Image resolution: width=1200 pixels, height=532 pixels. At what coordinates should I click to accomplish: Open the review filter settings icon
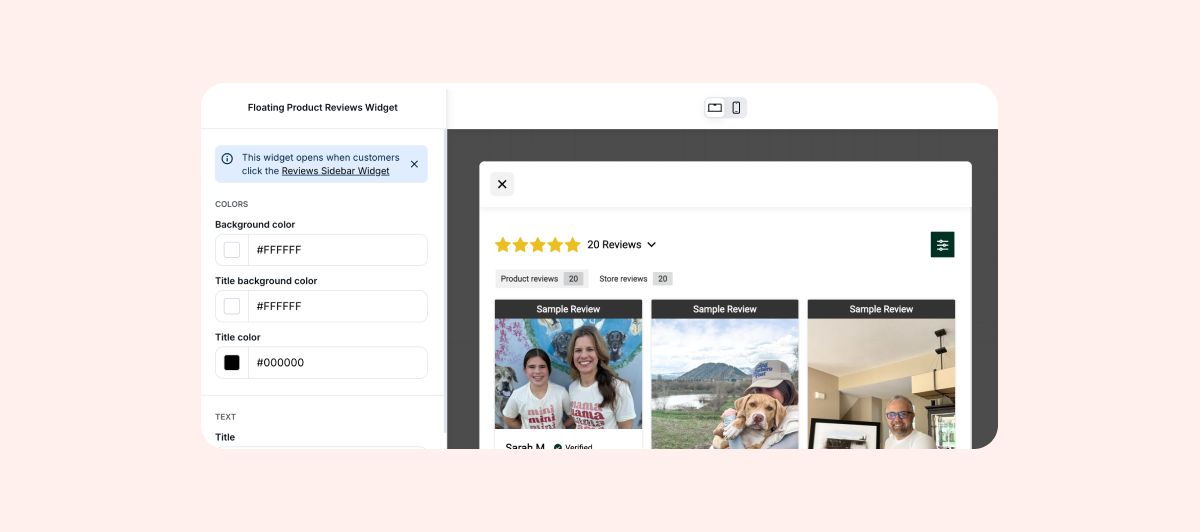[942, 245]
